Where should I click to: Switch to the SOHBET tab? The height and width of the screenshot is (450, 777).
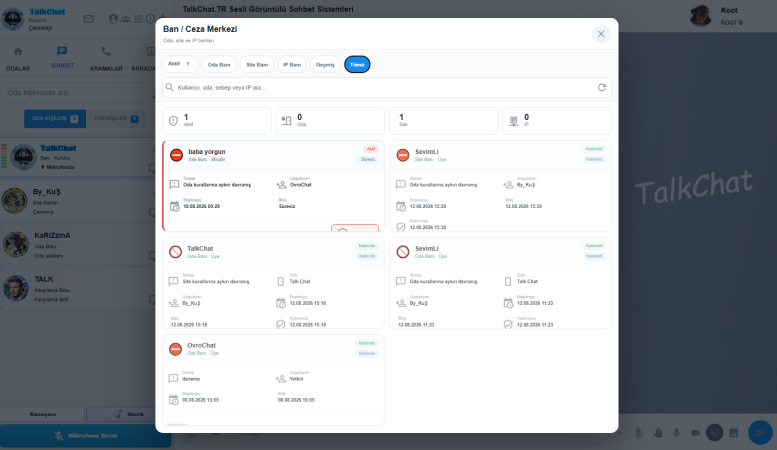(x=62, y=57)
